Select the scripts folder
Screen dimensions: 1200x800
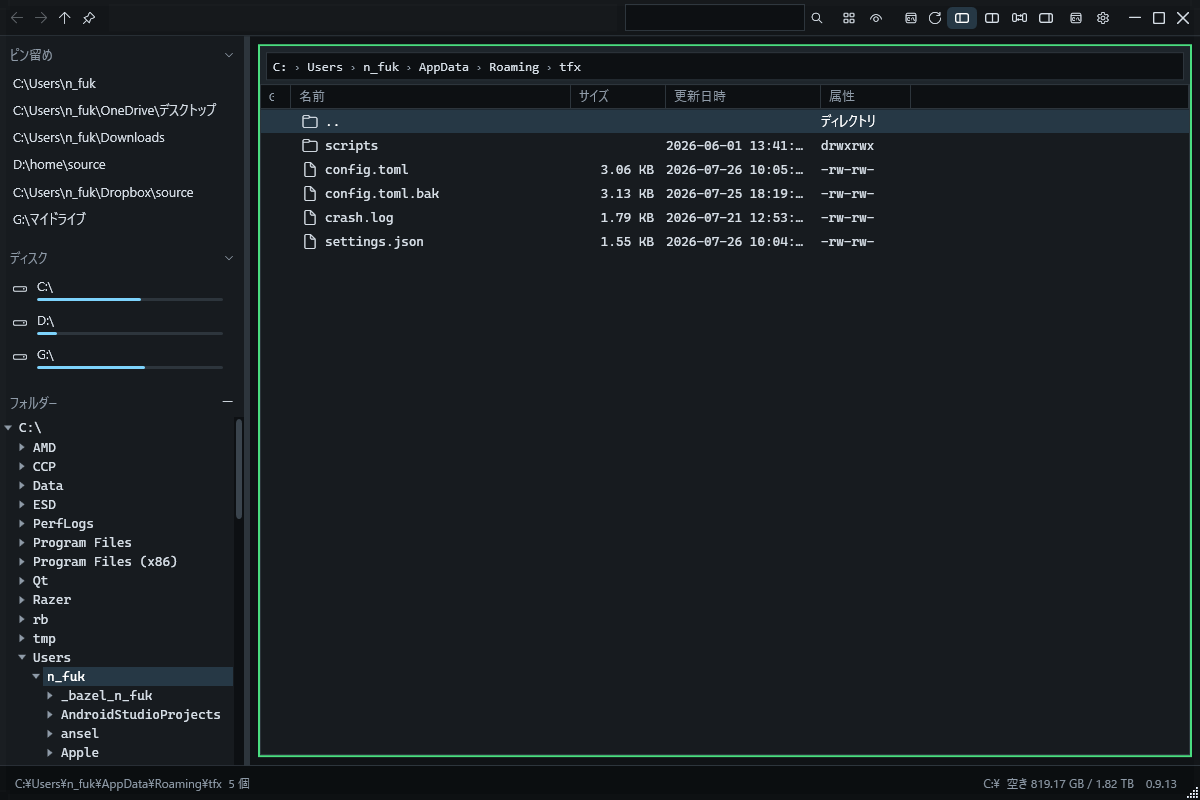(x=725, y=146)
